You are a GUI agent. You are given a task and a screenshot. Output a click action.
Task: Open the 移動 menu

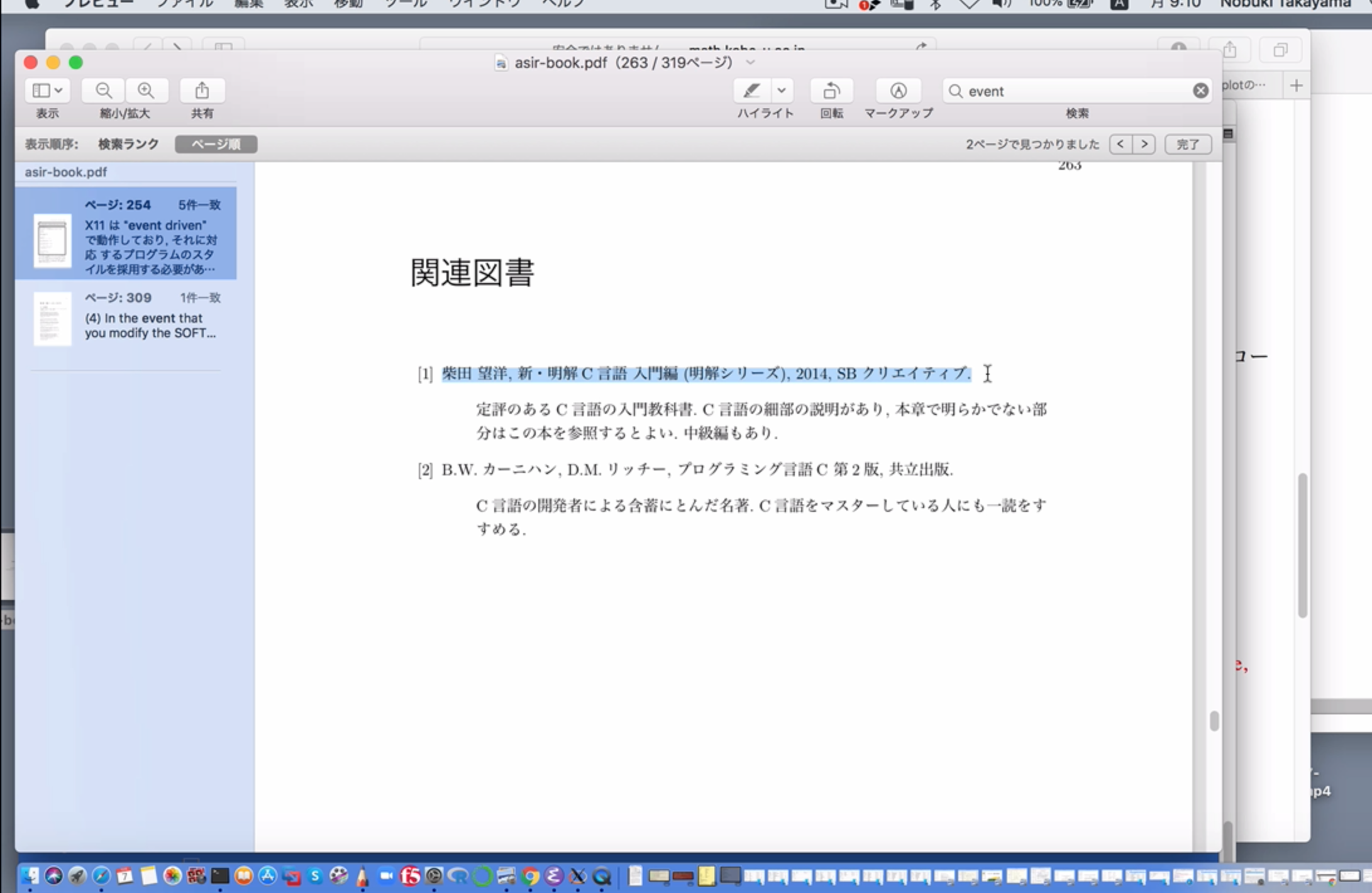(x=348, y=4)
